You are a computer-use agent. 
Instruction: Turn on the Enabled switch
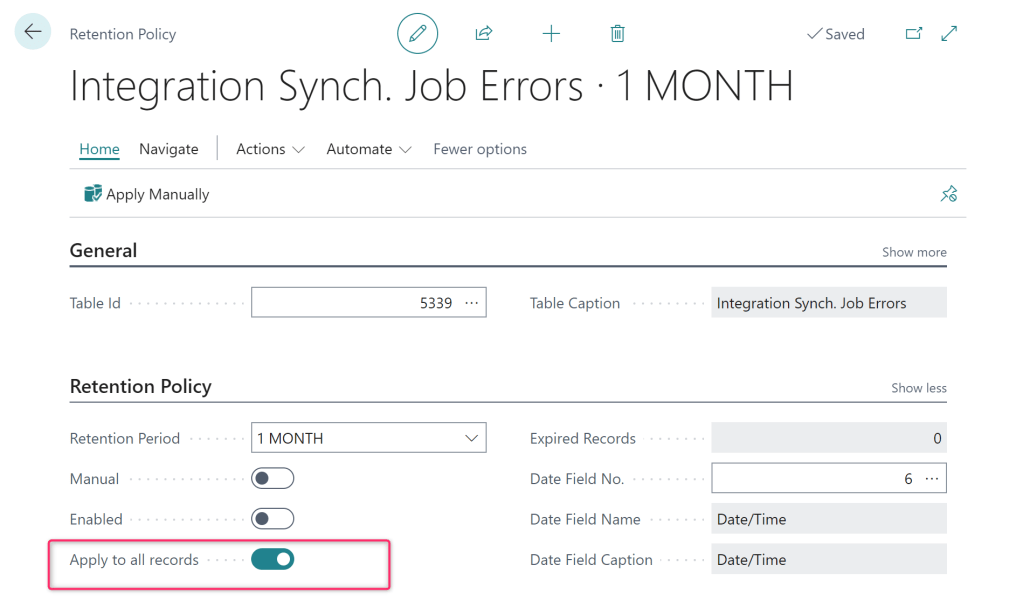272,519
